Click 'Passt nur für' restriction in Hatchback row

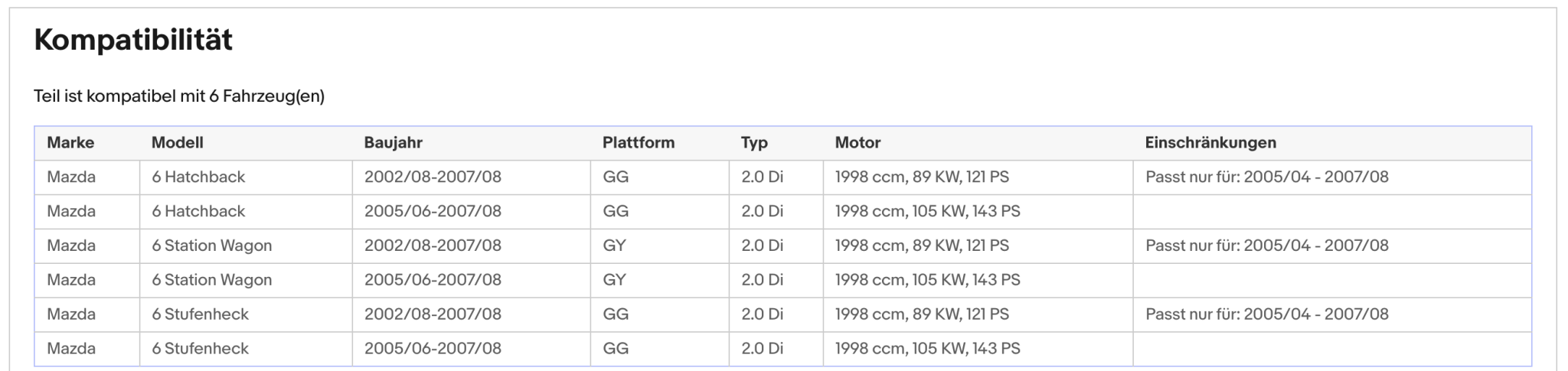1267,177
